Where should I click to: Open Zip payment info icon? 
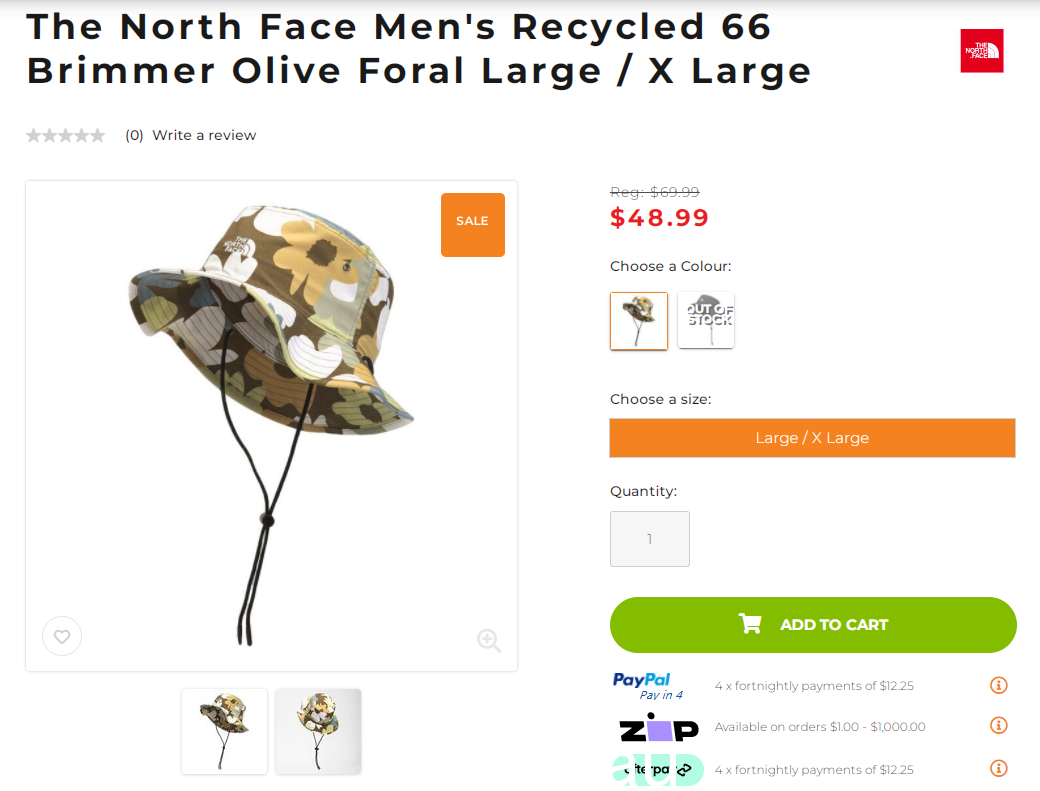click(x=998, y=725)
